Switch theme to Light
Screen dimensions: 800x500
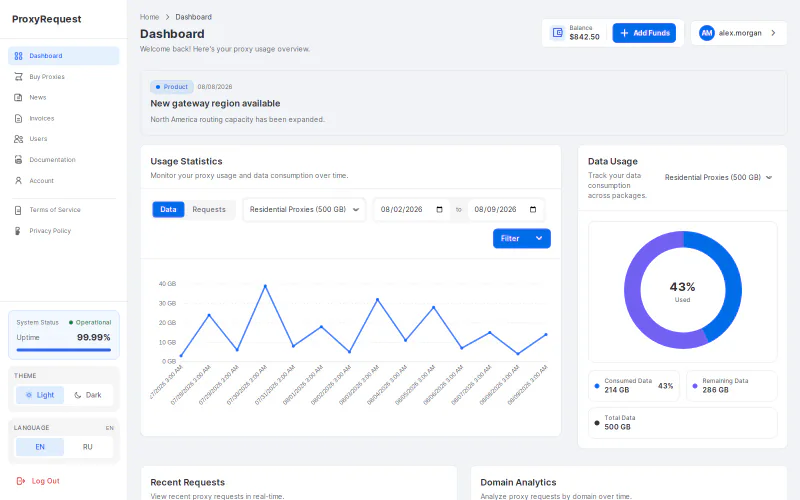click(40, 395)
